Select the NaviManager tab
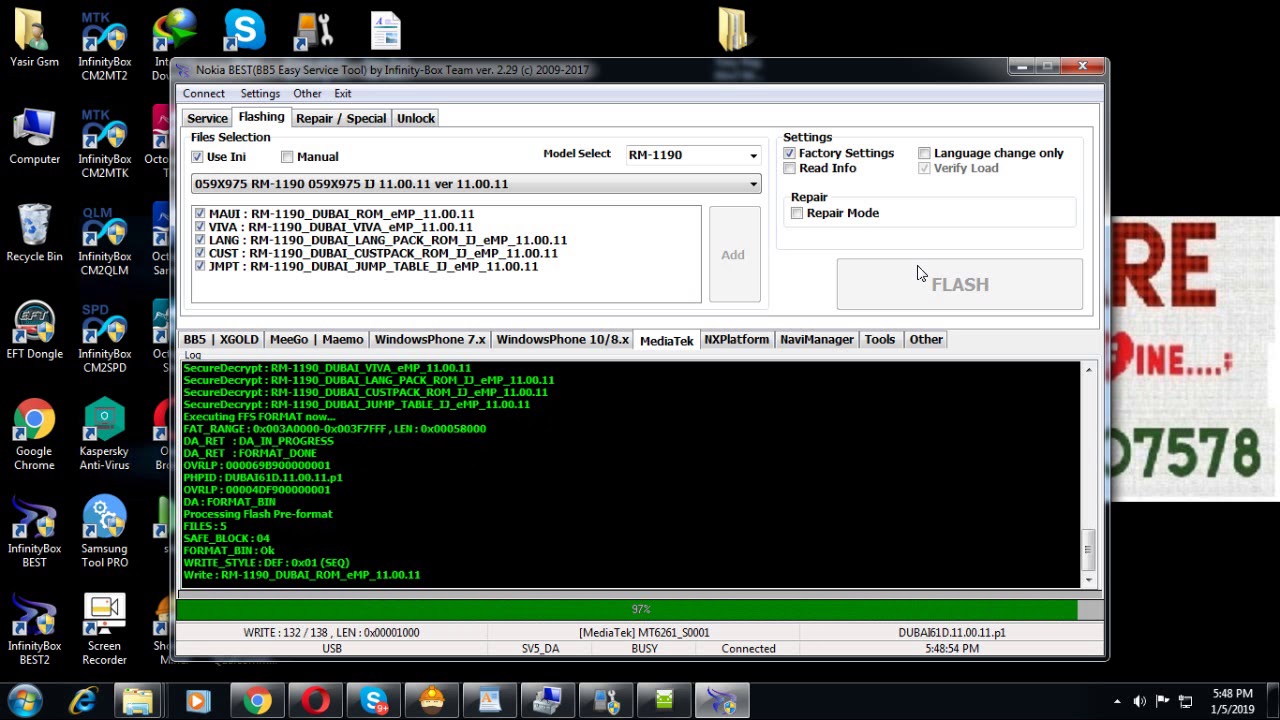 [817, 340]
